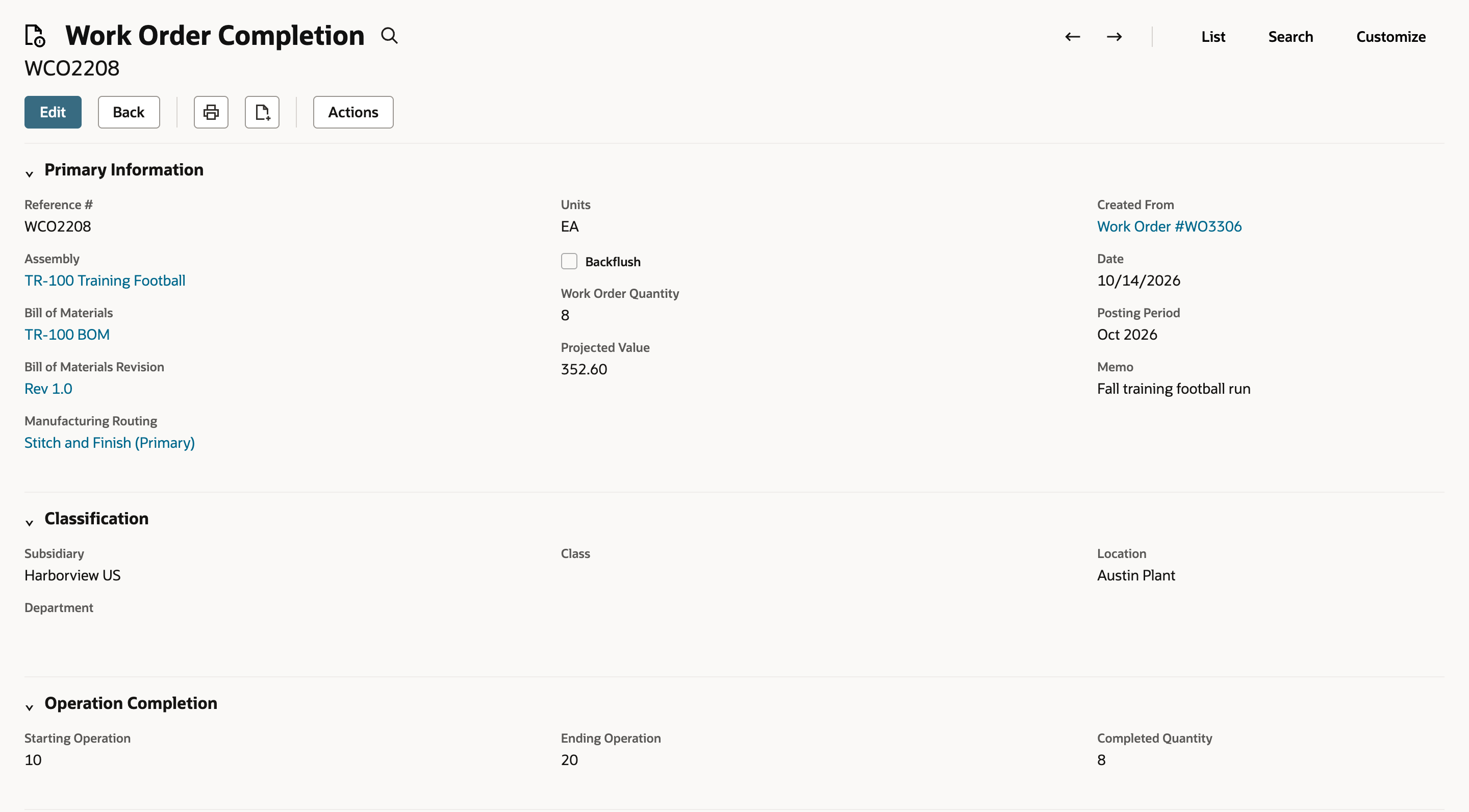Click the Work Order Completion page title

[215, 35]
